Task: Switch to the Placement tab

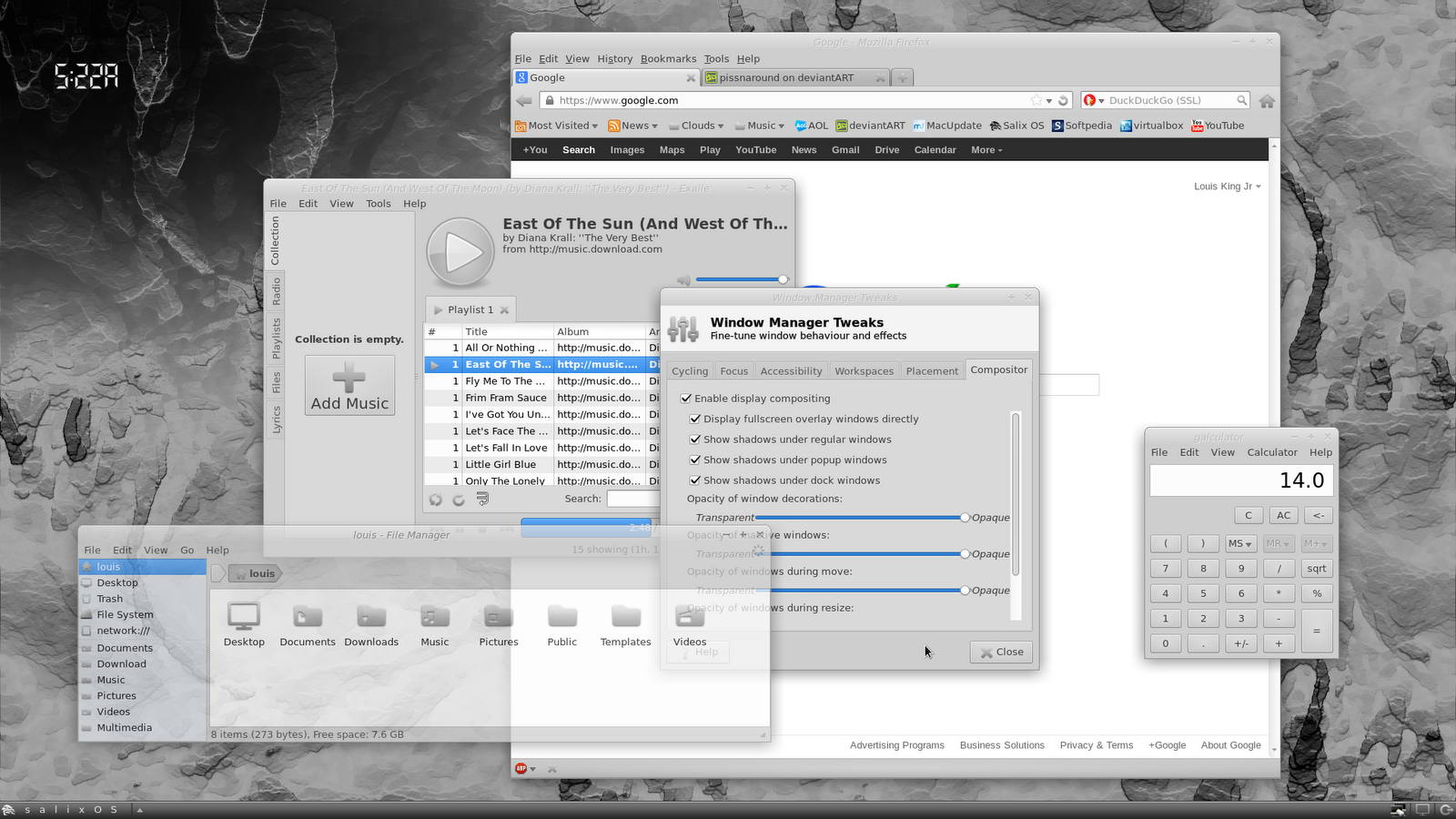Action: click(932, 371)
